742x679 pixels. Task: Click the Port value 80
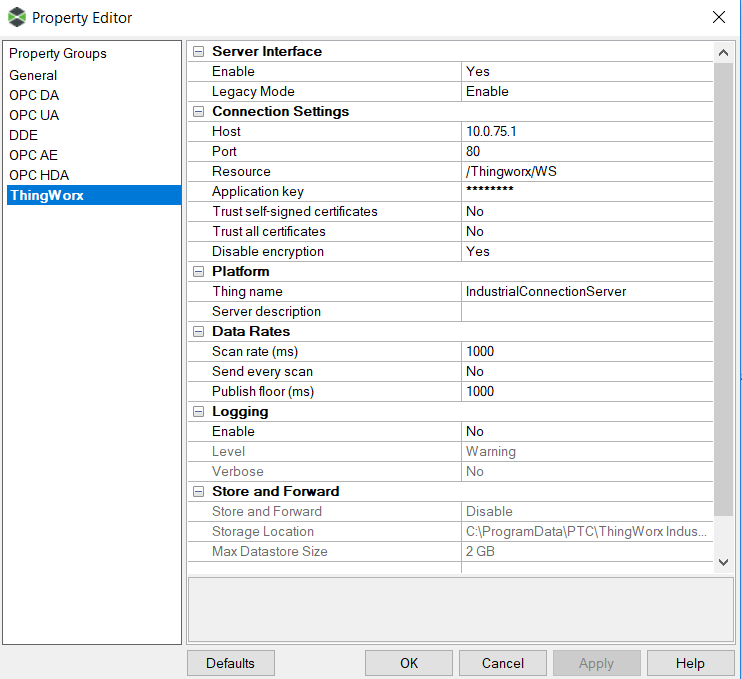tap(587, 151)
